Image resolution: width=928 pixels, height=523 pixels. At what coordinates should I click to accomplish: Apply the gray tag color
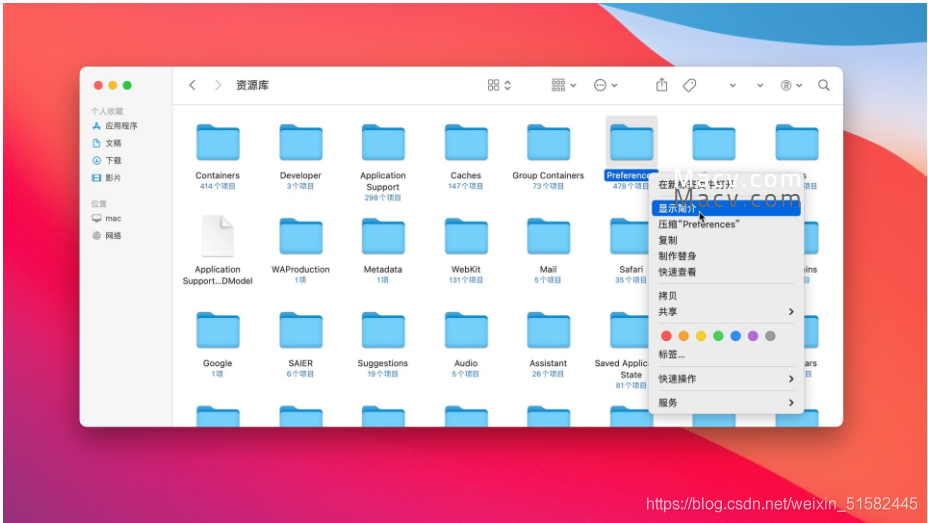[770, 336]
